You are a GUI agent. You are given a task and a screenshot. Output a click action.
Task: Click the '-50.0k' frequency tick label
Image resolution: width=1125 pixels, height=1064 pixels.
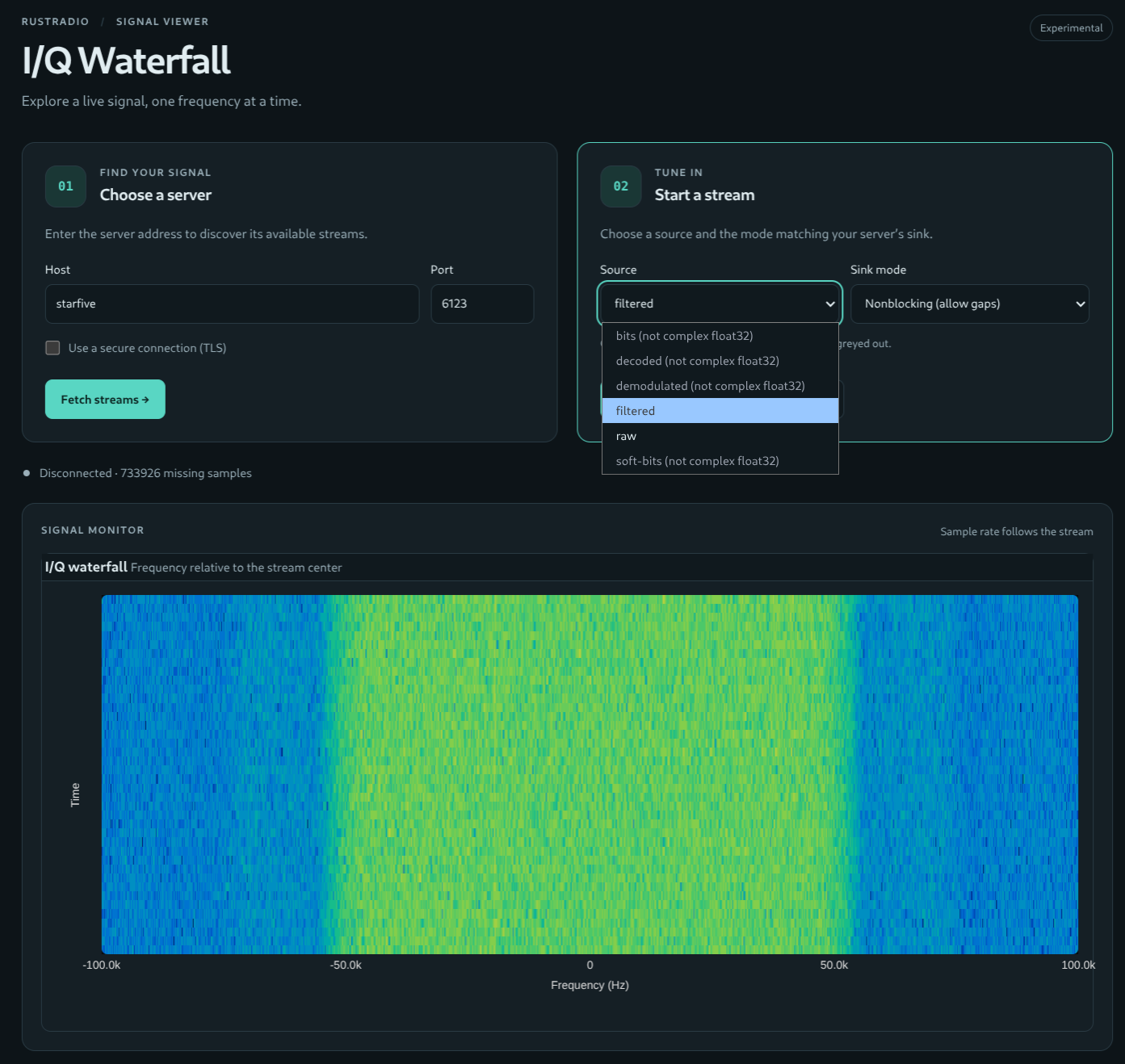coord(346,965)
